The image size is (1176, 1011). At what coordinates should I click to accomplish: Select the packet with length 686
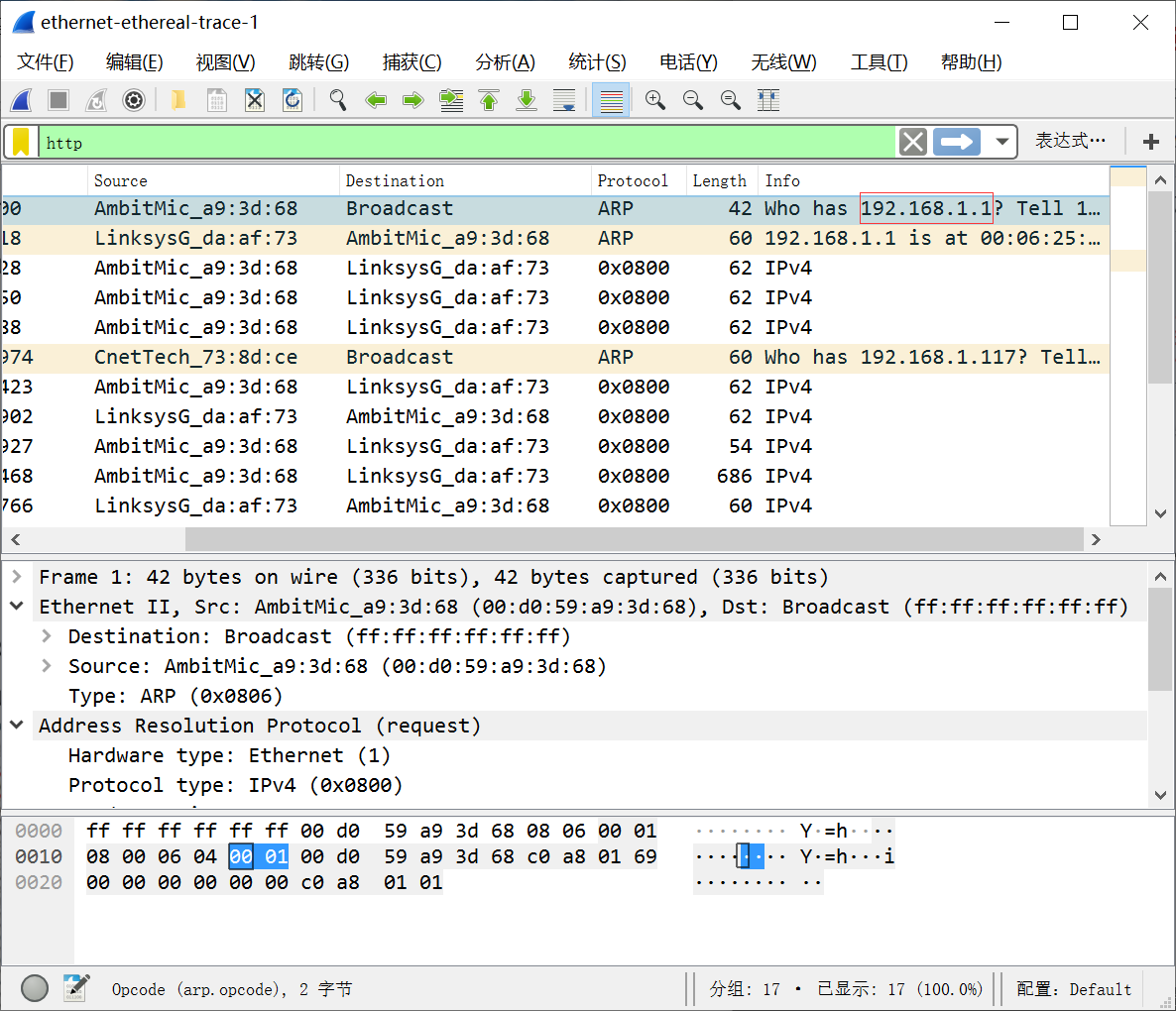coord(555,476)
